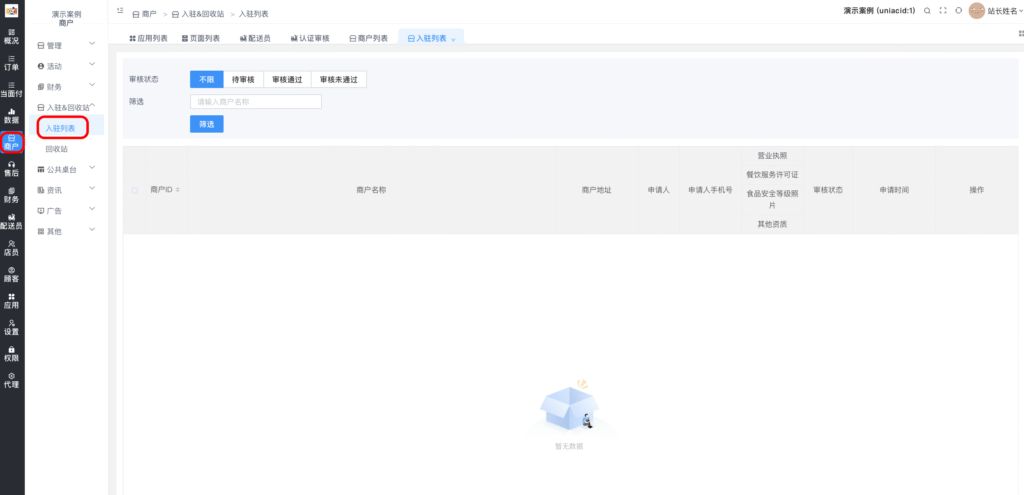The width and height of the screenshot is (1024, 495).
Task: Tick the select-all checkbox in table header
Action: coord(135,190)
